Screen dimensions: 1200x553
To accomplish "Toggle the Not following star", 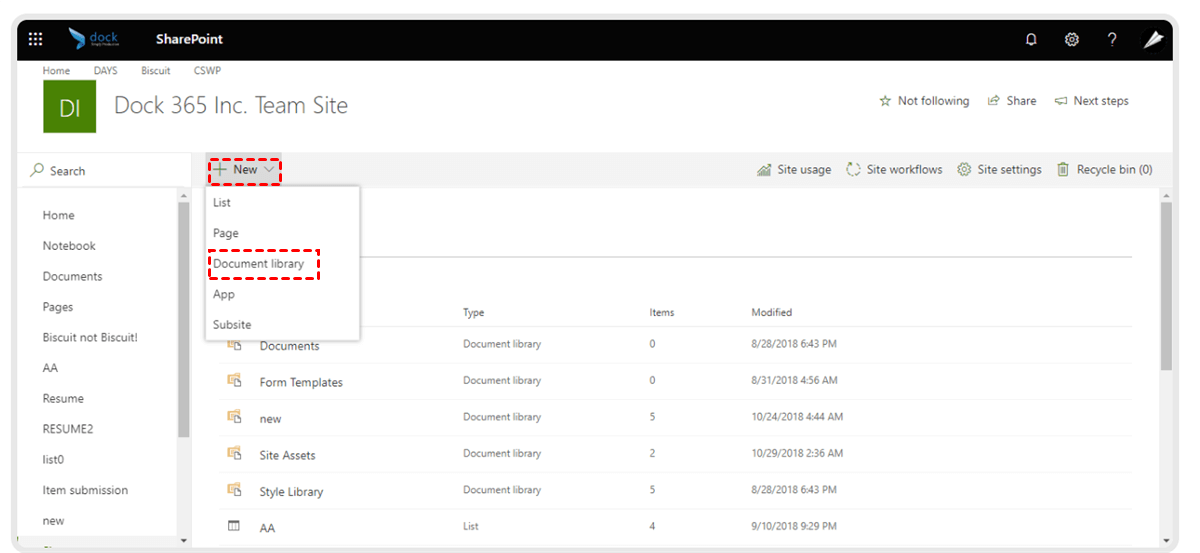I will (924, 101).
